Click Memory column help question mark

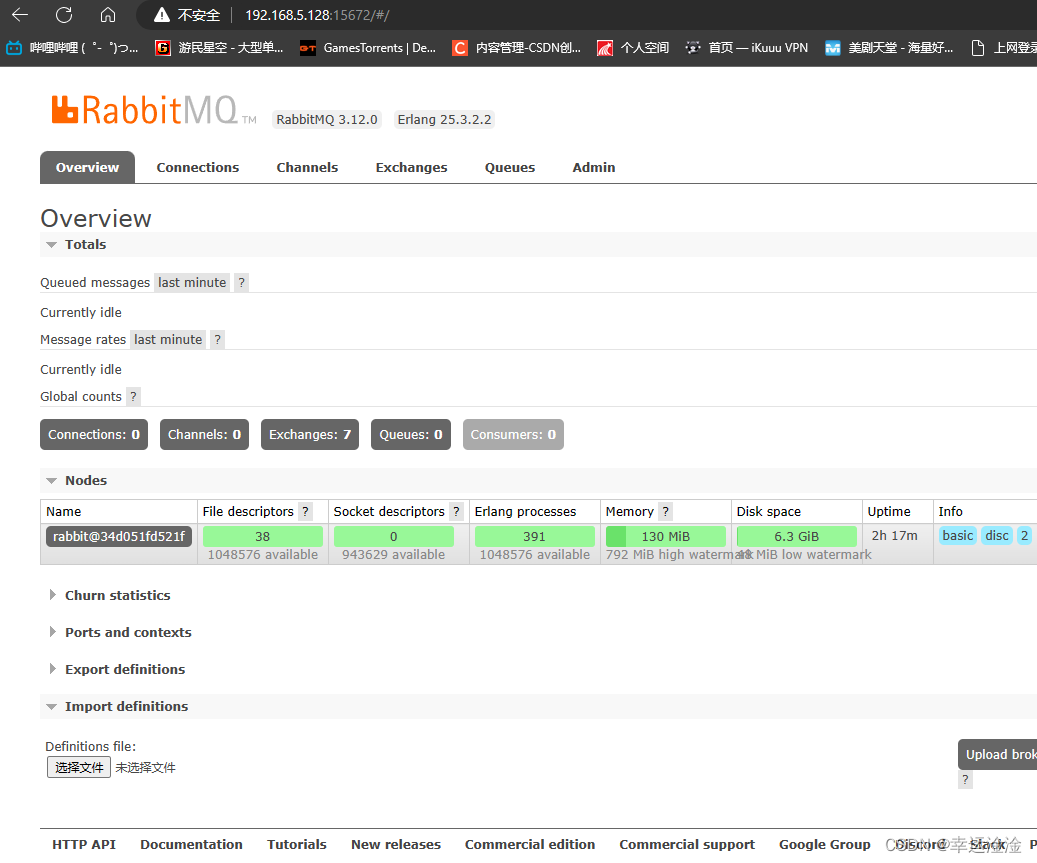tap(666, 512)
